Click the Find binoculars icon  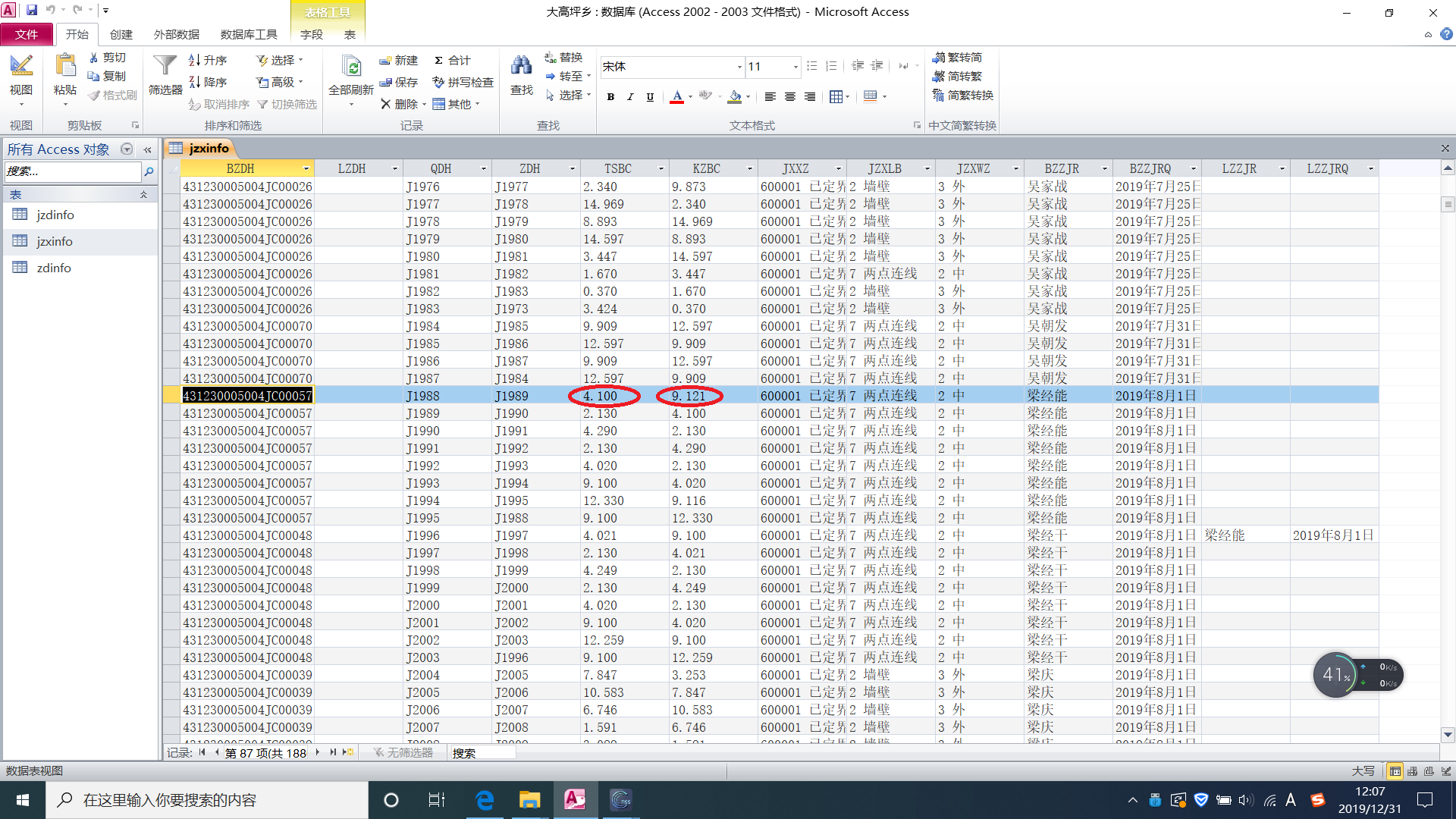521,67
